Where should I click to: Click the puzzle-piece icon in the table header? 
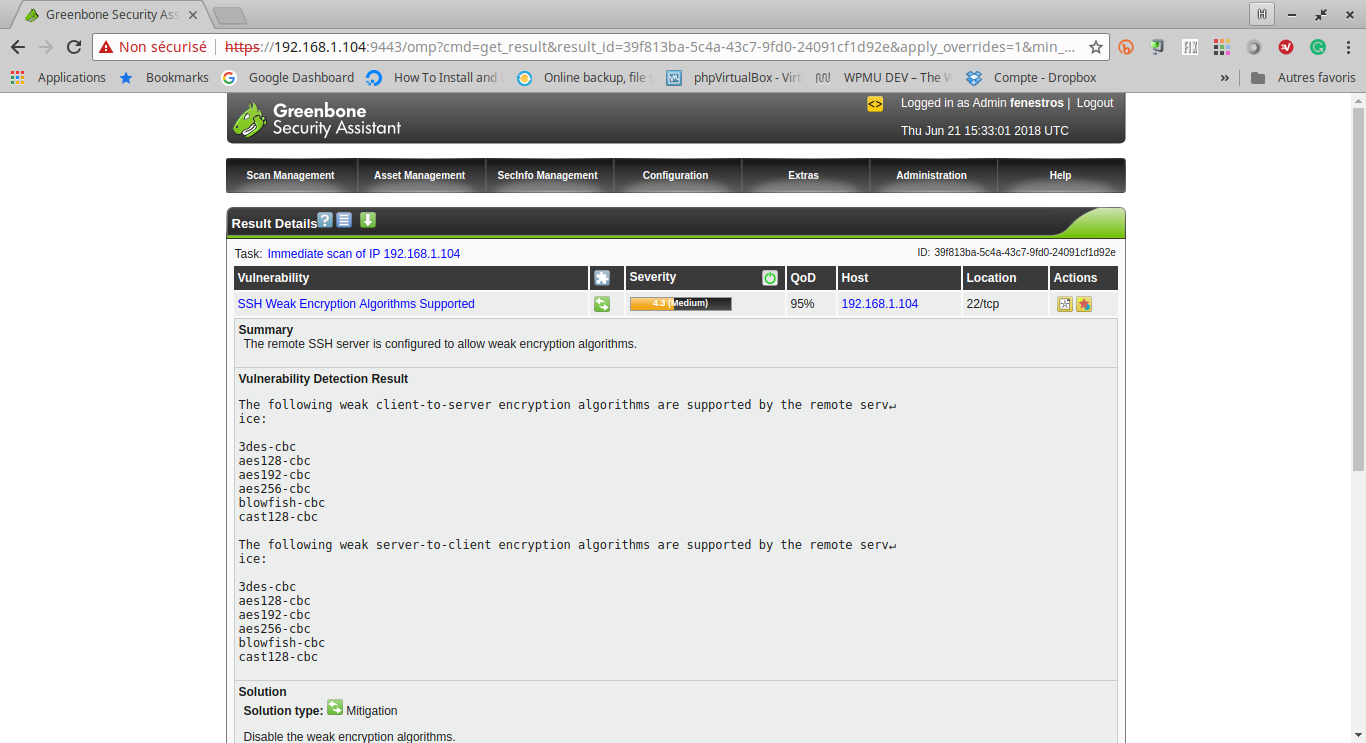point(602,278)
